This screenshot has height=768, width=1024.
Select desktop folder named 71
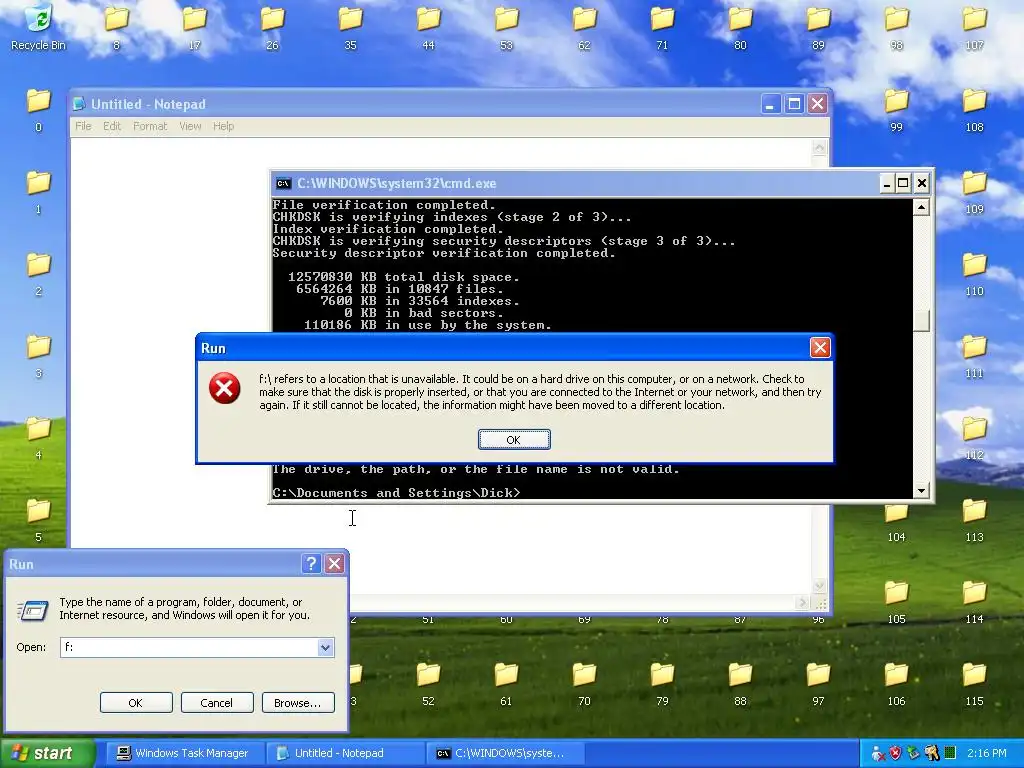[662, 27]
